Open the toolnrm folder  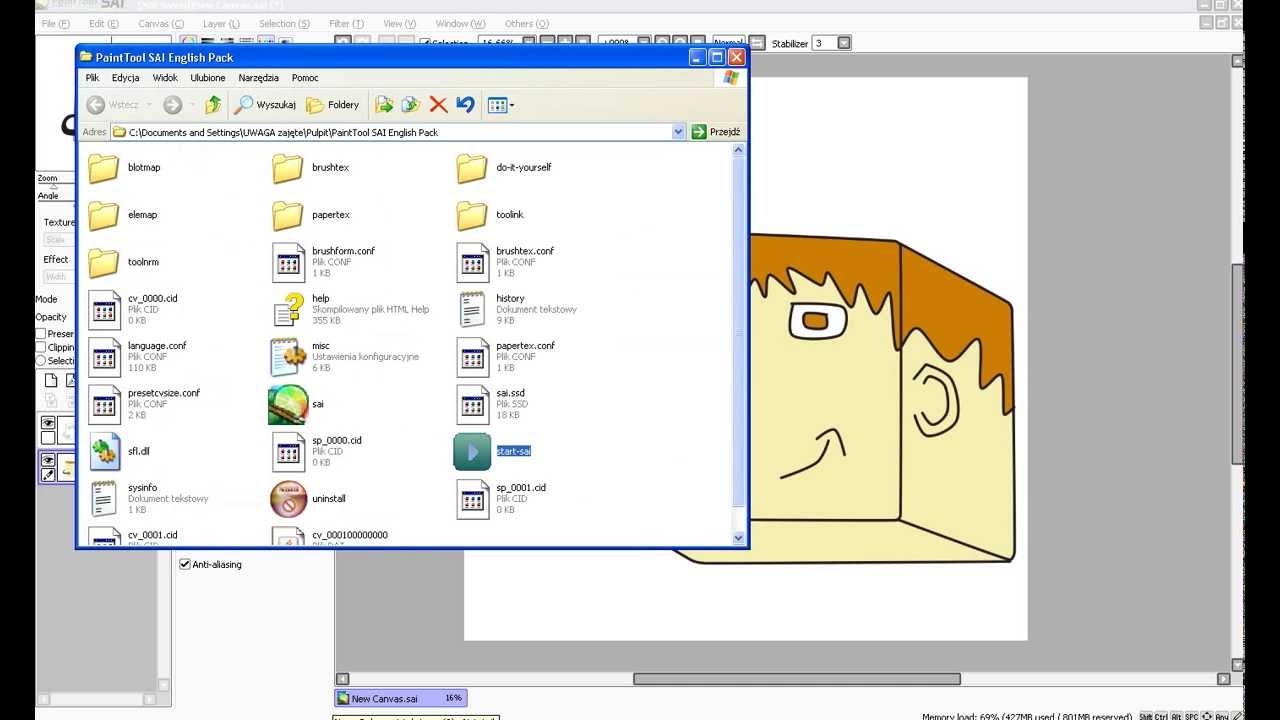(x=104, y=262)
